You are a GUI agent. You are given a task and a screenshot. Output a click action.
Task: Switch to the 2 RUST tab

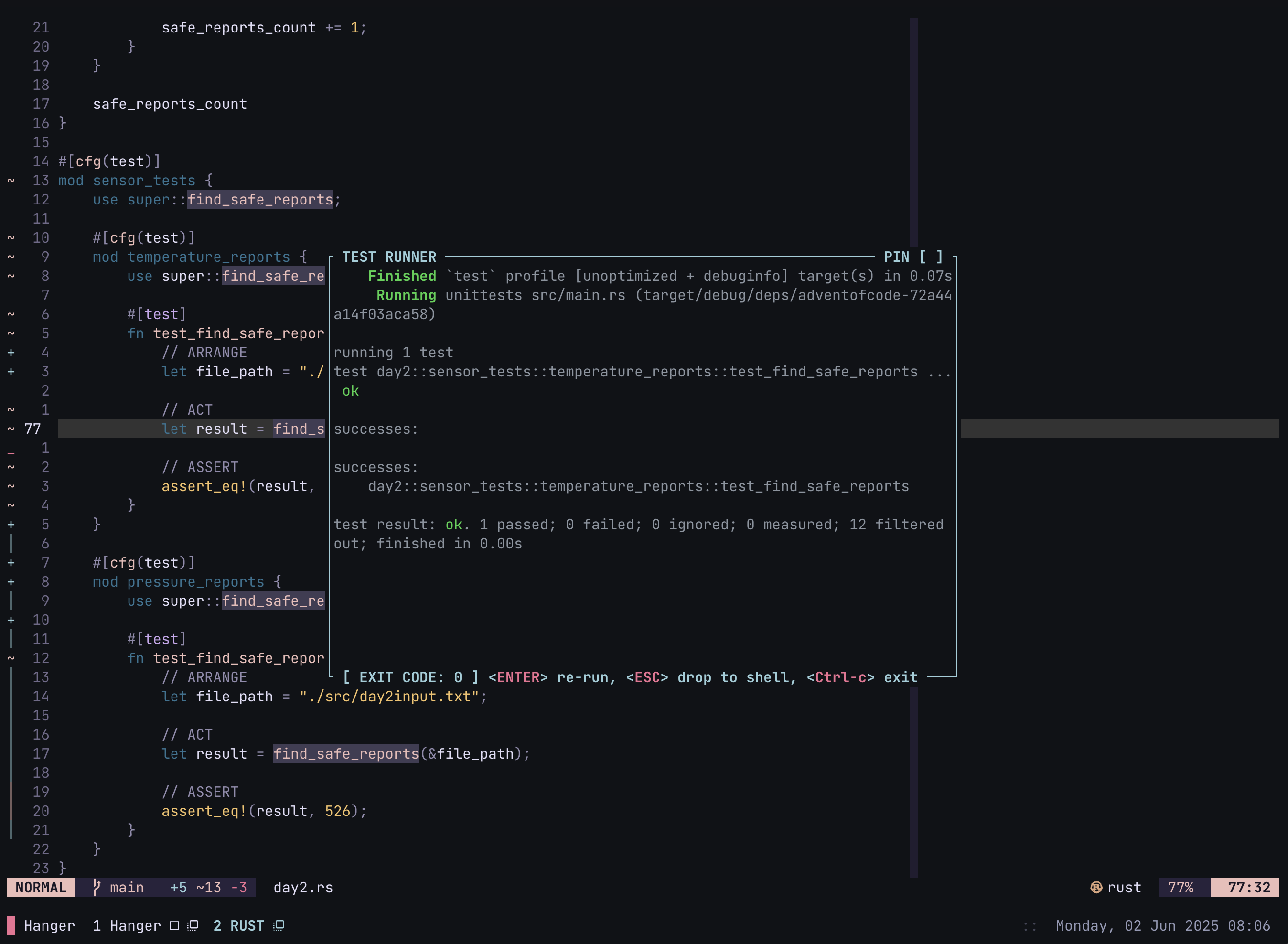[238, 925]
